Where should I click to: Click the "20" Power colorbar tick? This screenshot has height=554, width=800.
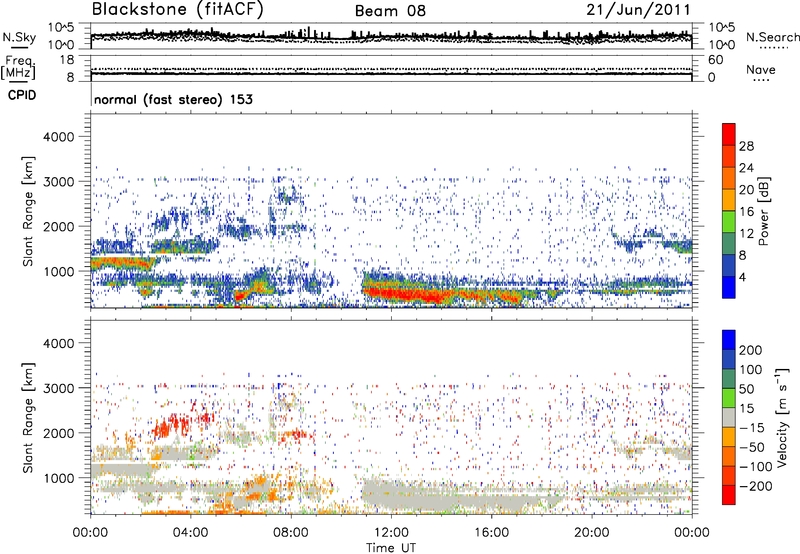click(746, 190)
